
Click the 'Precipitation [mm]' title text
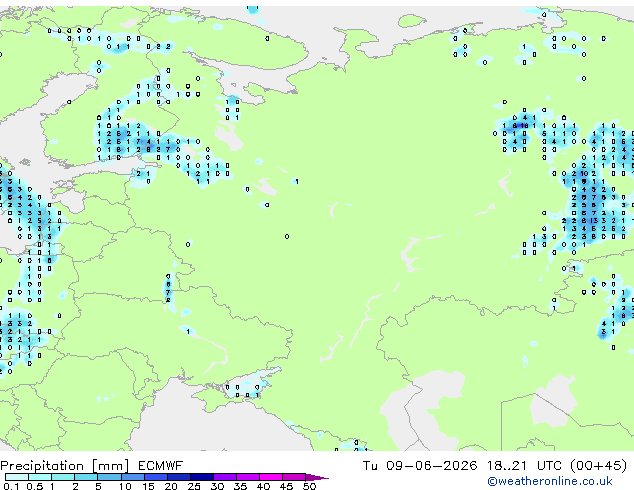point(65,466)
